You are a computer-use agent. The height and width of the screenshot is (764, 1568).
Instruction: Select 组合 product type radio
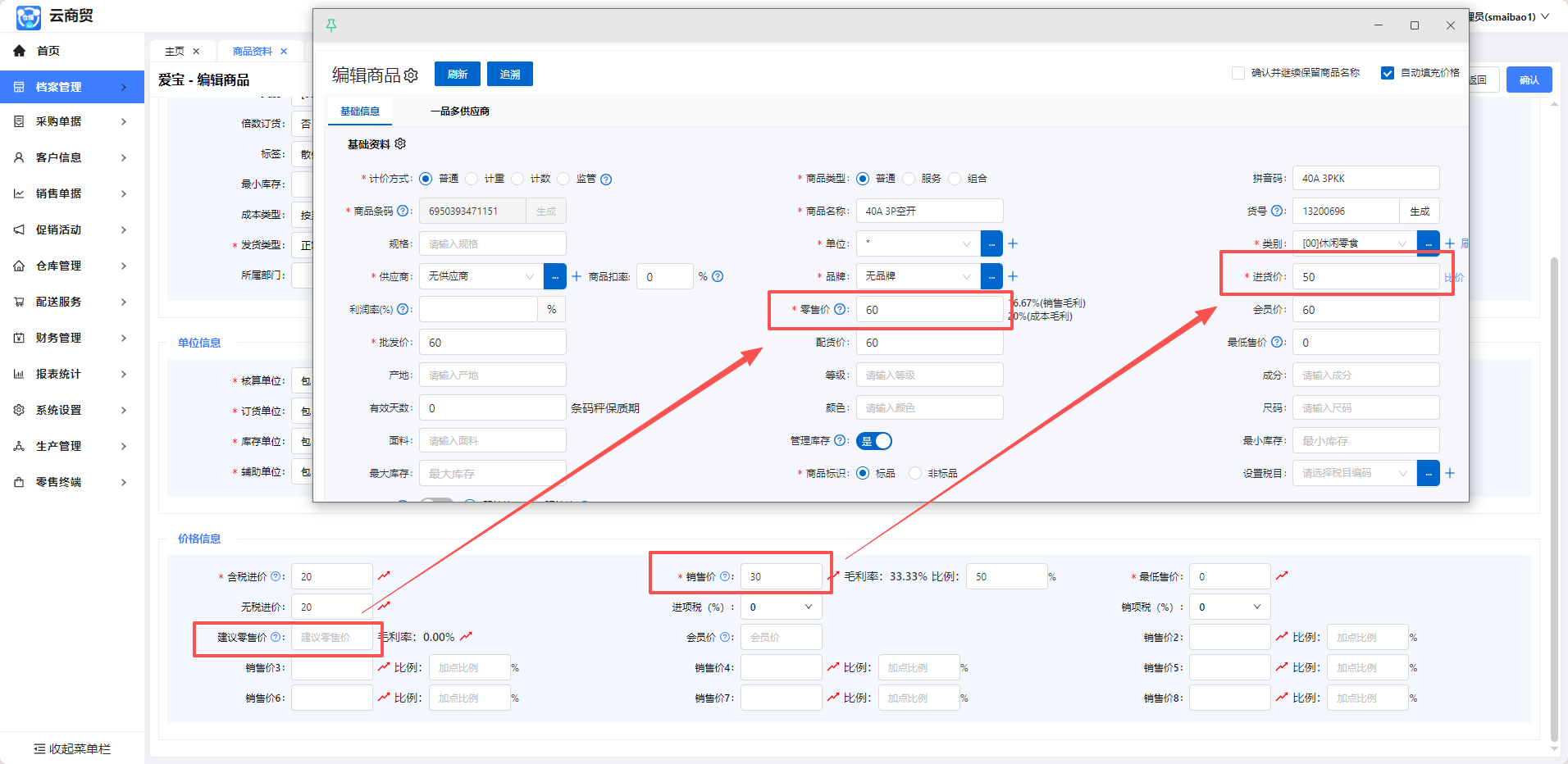pyautogui.click(x=955, y=179)
